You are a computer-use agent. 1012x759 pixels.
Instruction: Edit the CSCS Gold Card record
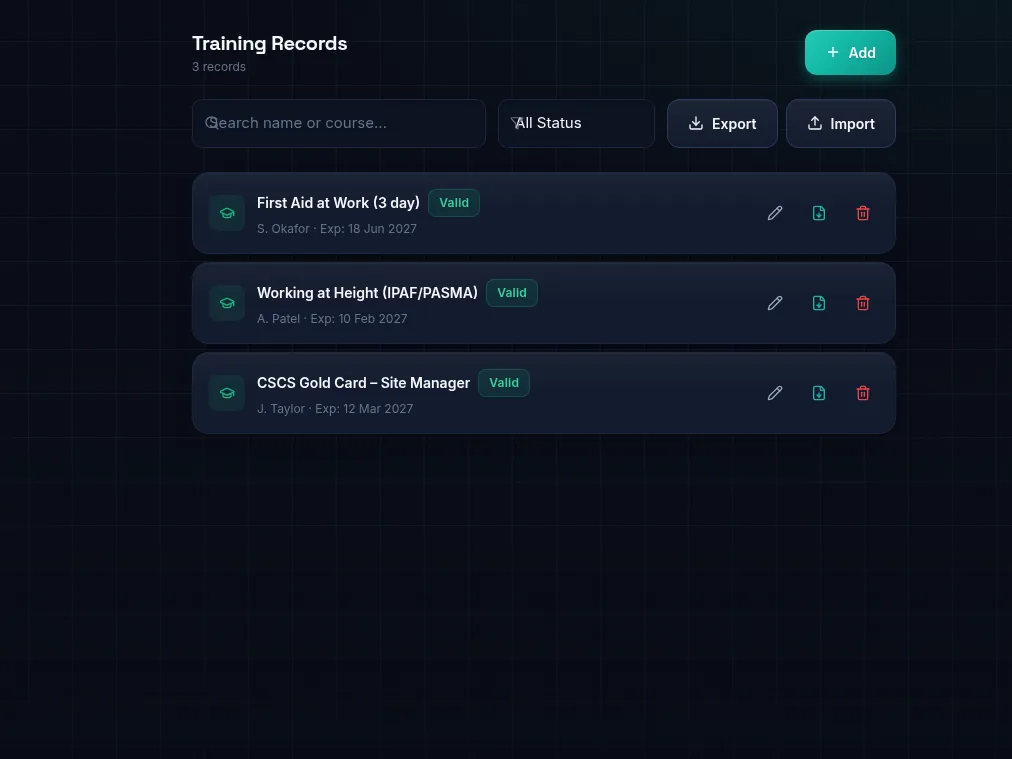coord(774,393)
